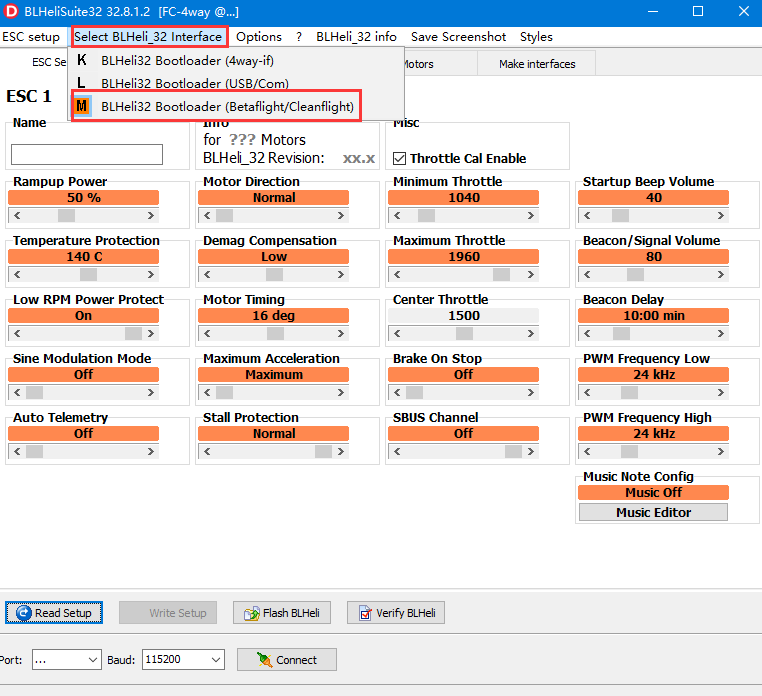Click the Read Setup refresh icon
Screen dimensions: 762x696
(23, 613)
